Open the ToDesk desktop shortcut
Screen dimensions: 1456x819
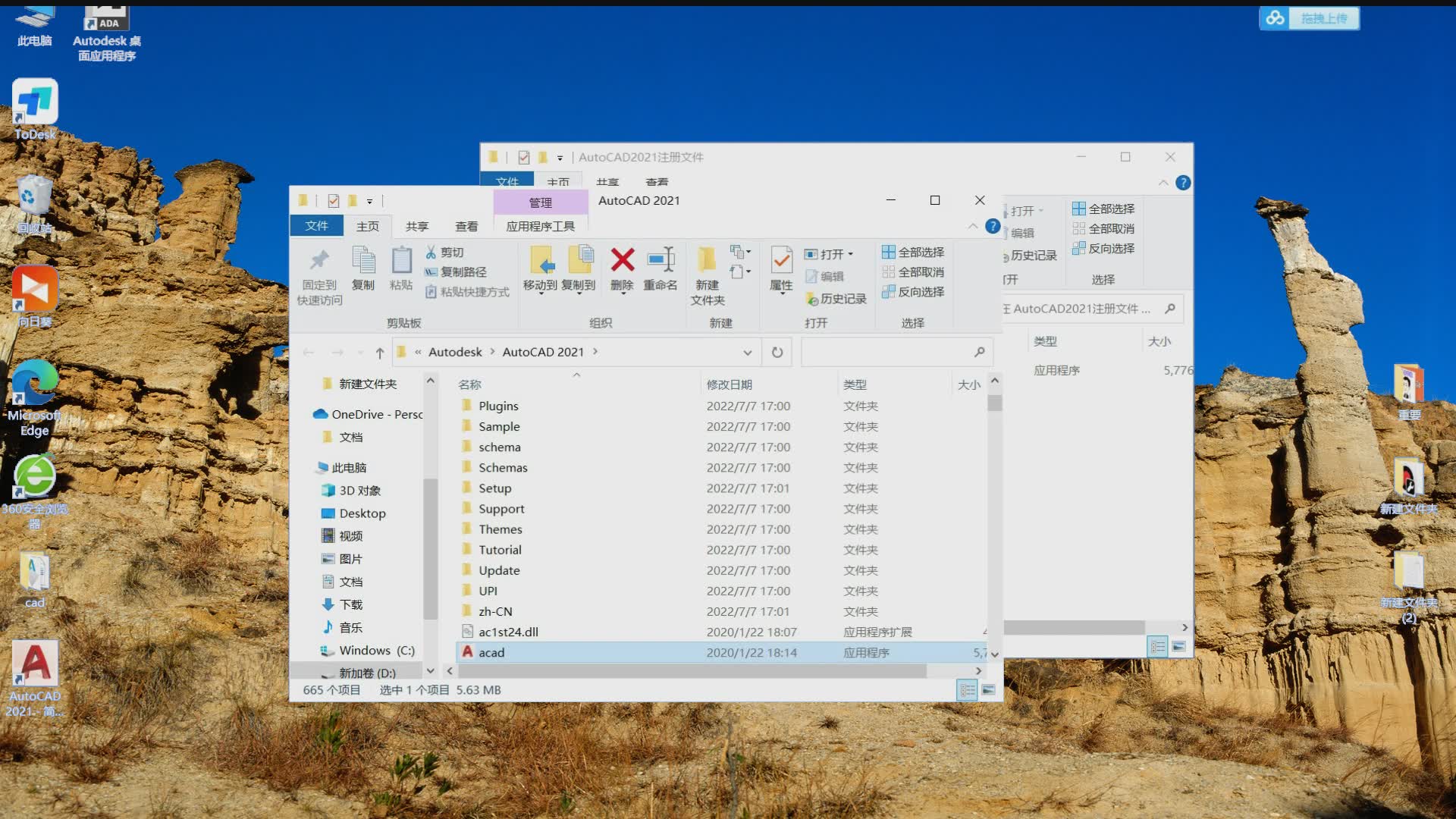(x=35, y=102)
